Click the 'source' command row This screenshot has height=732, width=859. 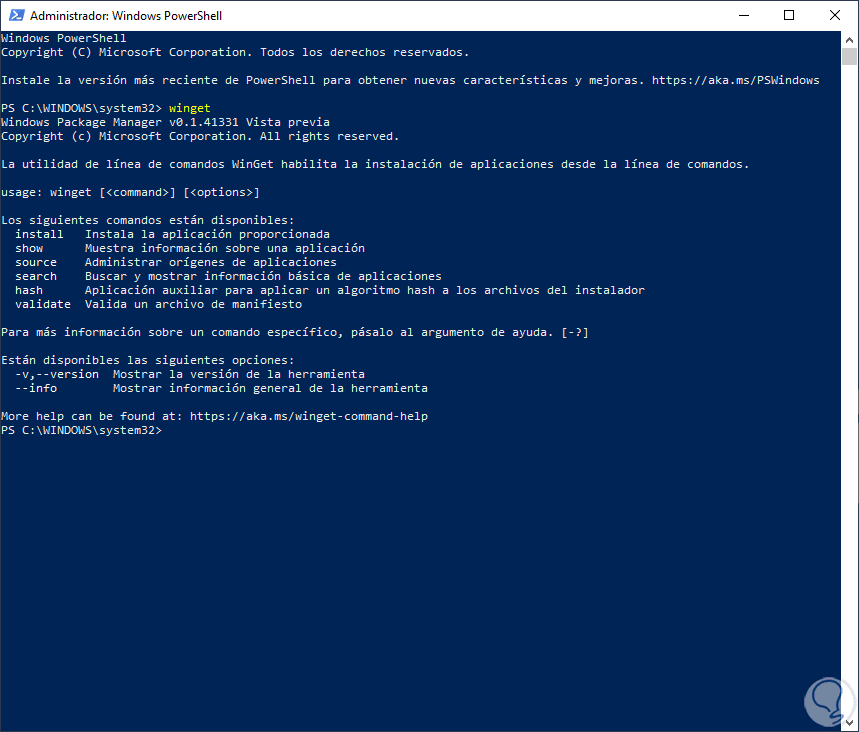(176, 262)
